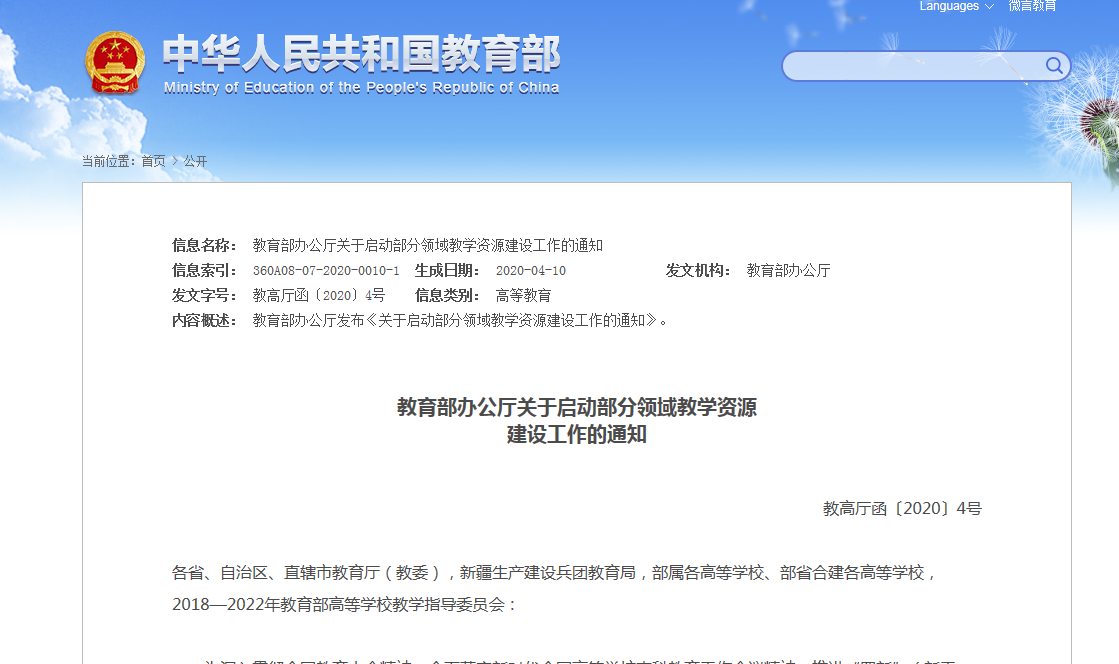Viewport: 1119px width, 664px height.
Task: Go to 首页 in the breadcrumb
Action: pos(153,161)
